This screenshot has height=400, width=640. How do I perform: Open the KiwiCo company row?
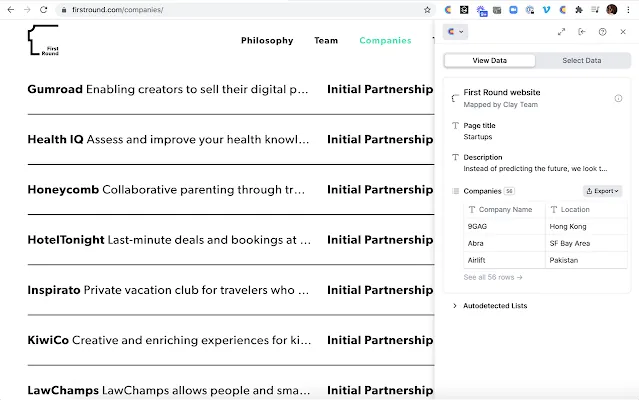tap(231, 340)
